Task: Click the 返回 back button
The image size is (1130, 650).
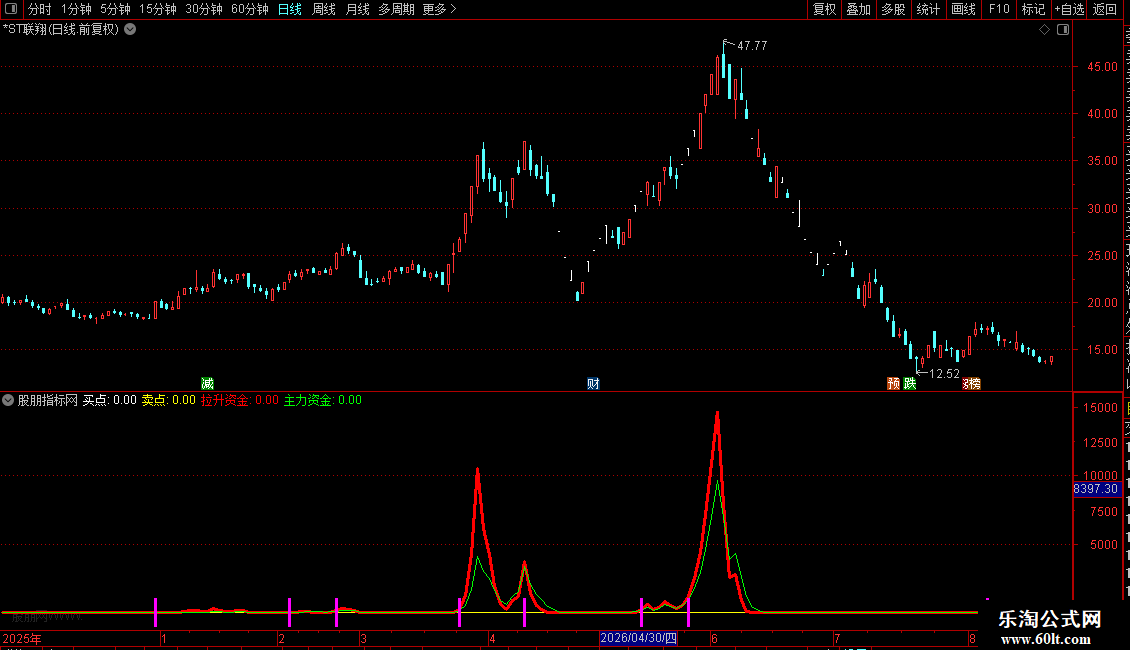Action: point(1105,9)
